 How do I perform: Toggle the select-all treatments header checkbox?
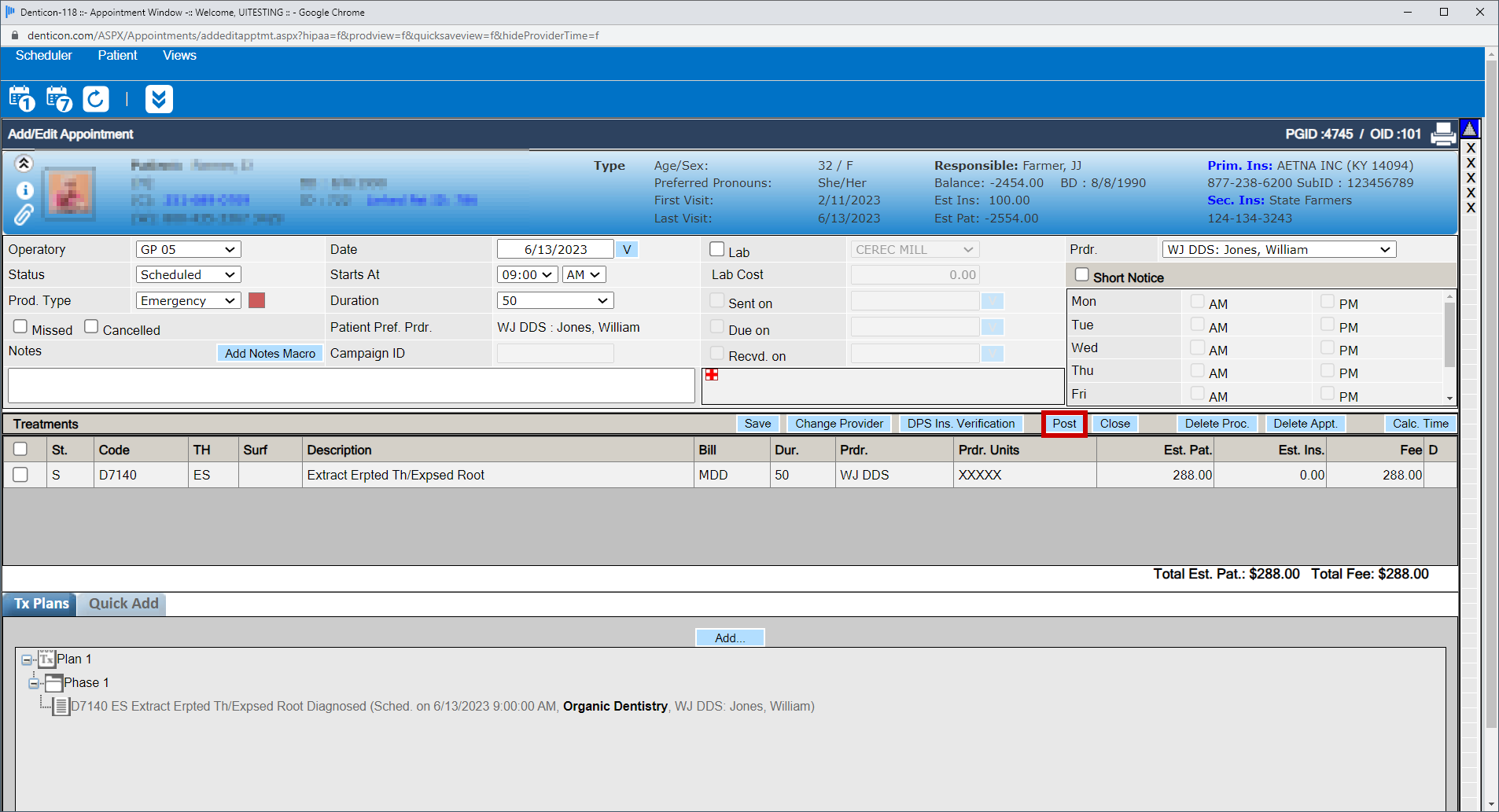coord(20,449)
